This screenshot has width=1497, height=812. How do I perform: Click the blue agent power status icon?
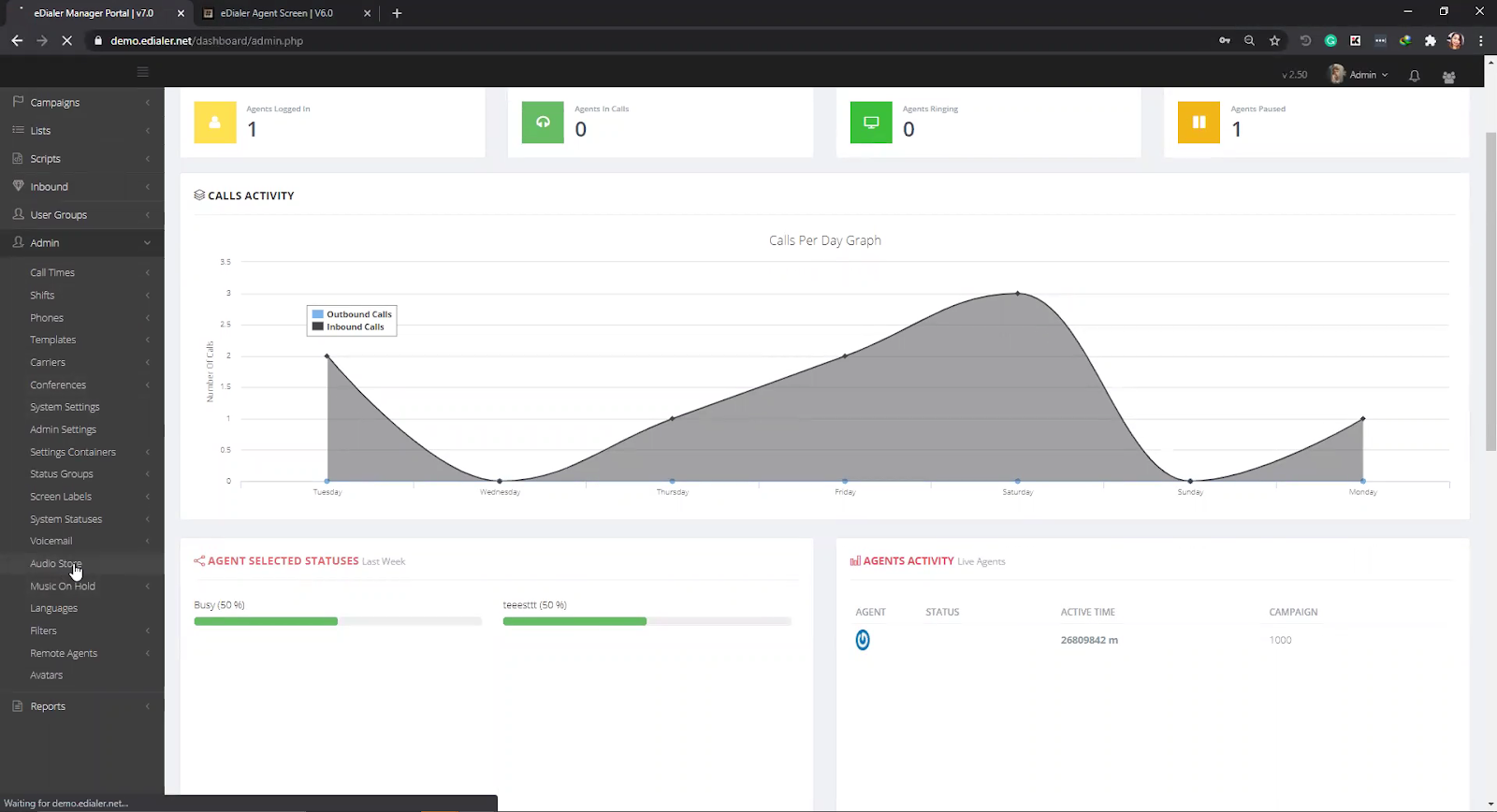pos(863,640)
